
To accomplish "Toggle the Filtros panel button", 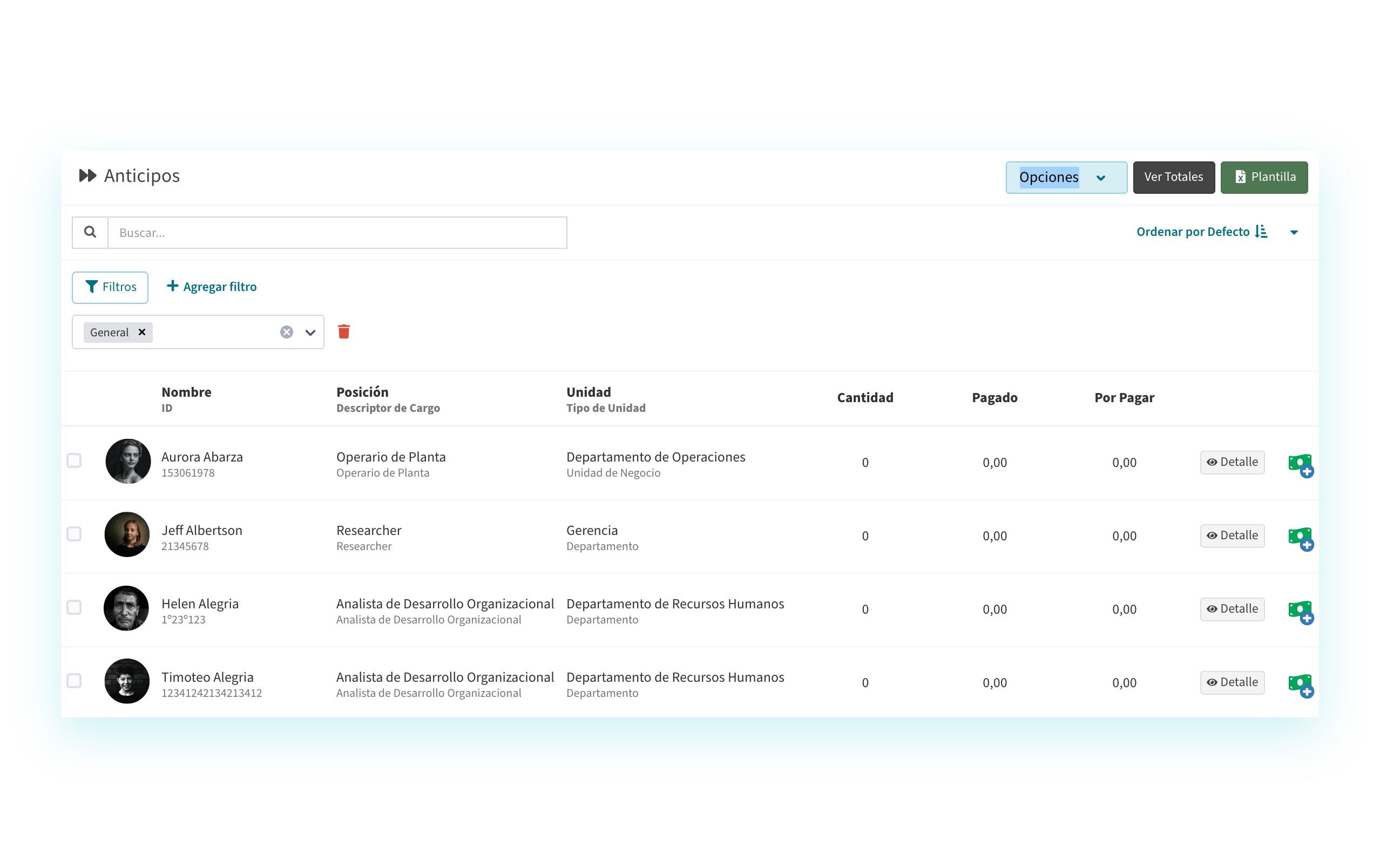I will (x=110, y=287).
